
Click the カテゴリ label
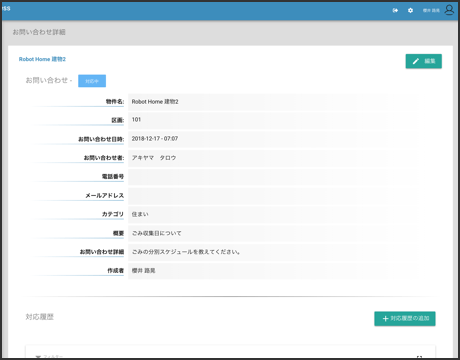[x=113, y=214]
